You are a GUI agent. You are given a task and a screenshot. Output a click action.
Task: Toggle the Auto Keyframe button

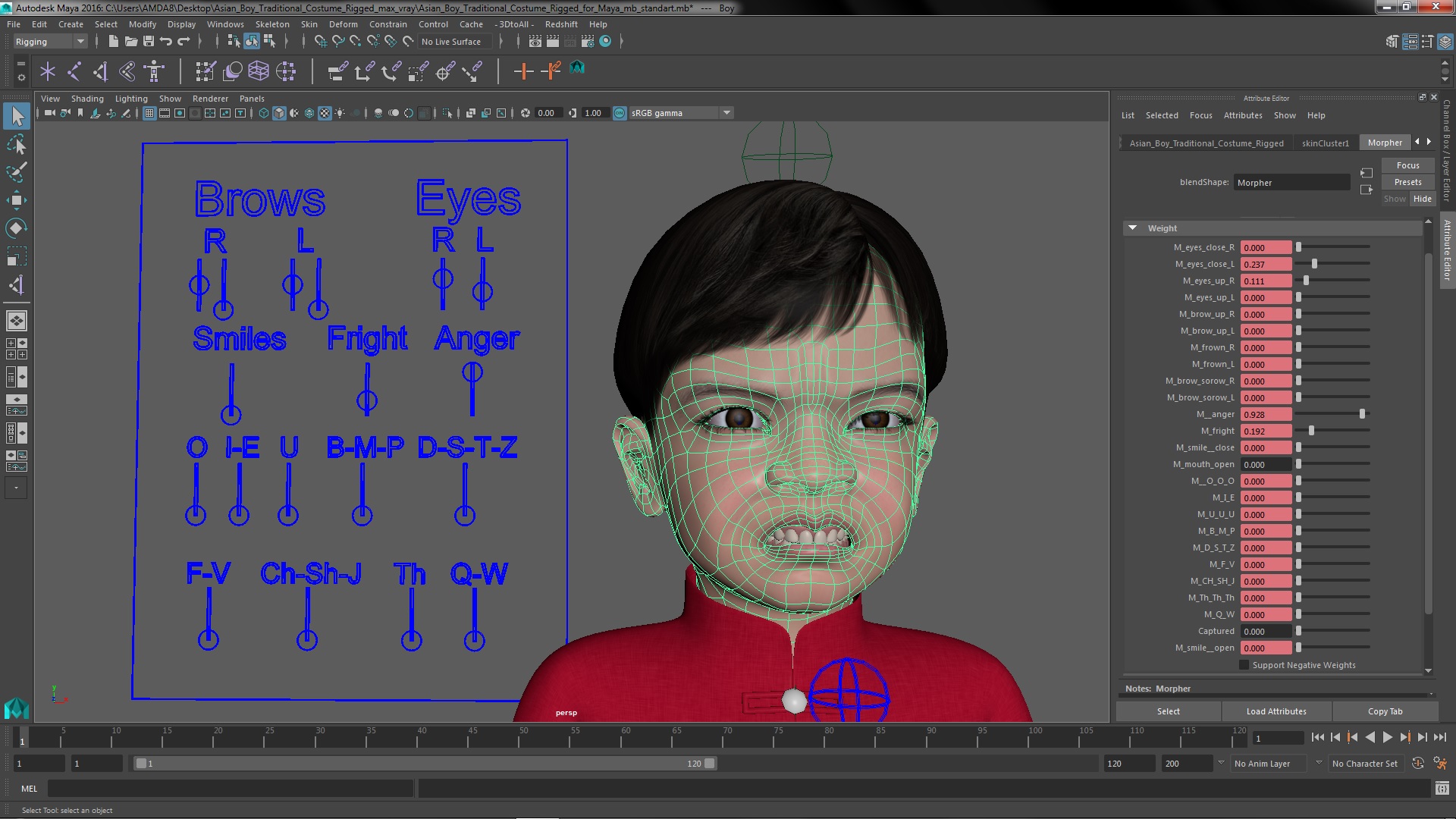click(x=1418, y=764)
